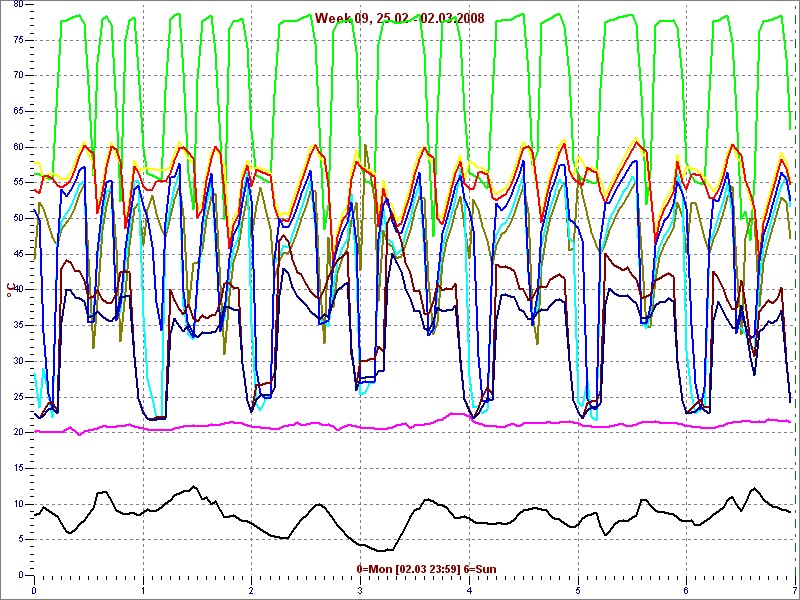The height and width of the screenshot is (600, 800).
Task: Pick the 20 label on the temperature axis
Action: pyautogui.click(x=18, y=433)
